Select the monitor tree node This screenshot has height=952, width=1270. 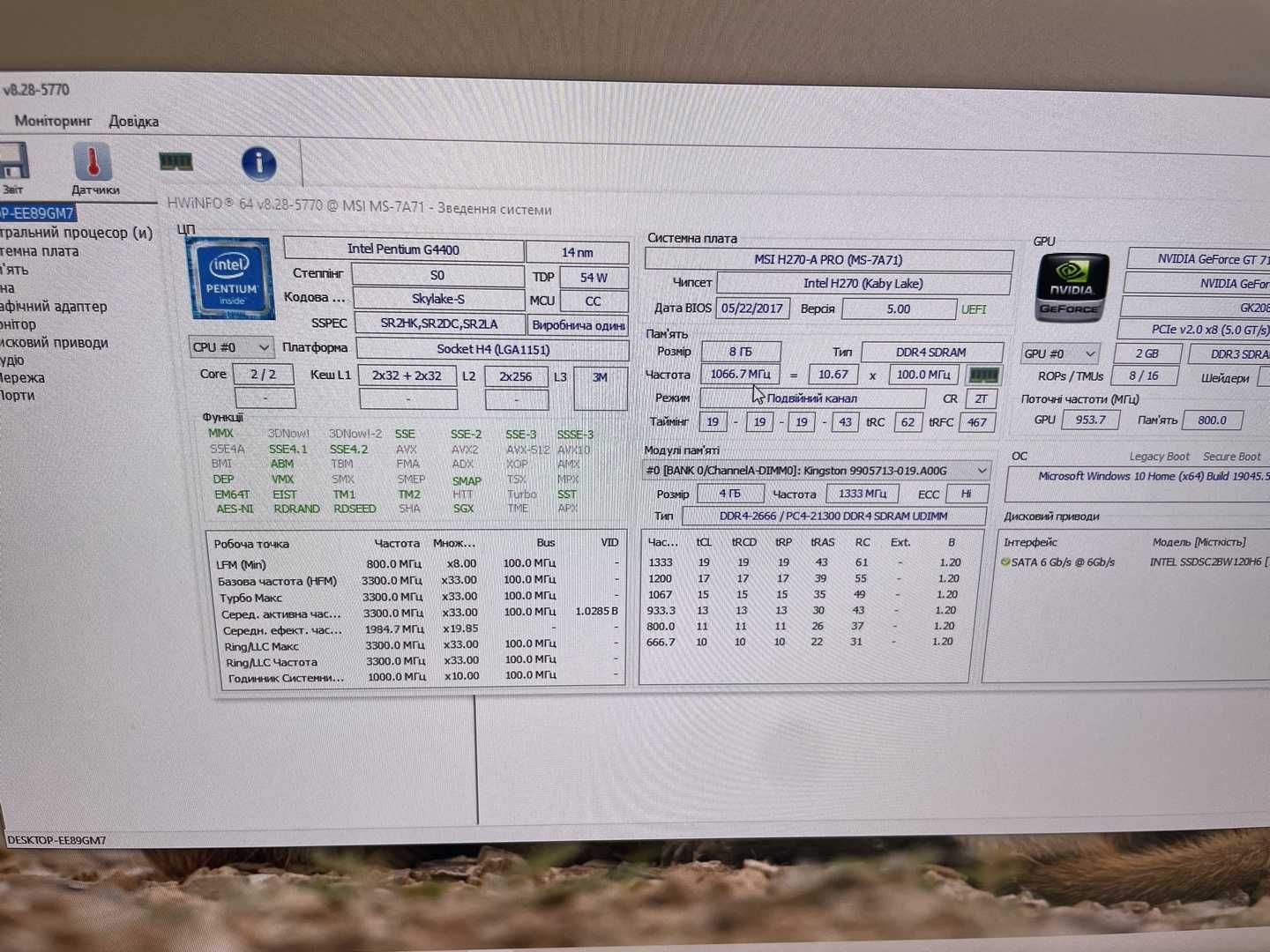click(x=19, y=324)
